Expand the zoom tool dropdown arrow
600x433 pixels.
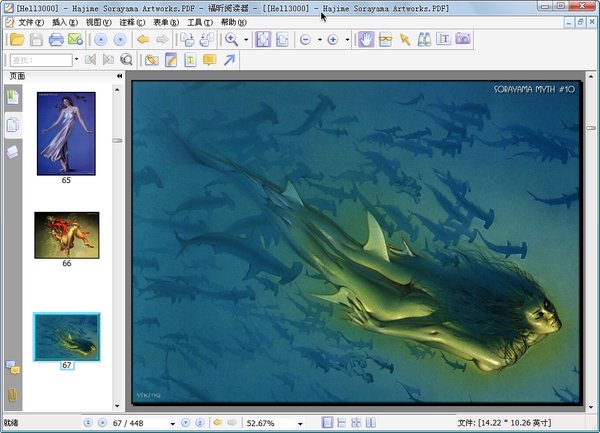point(246,40)
